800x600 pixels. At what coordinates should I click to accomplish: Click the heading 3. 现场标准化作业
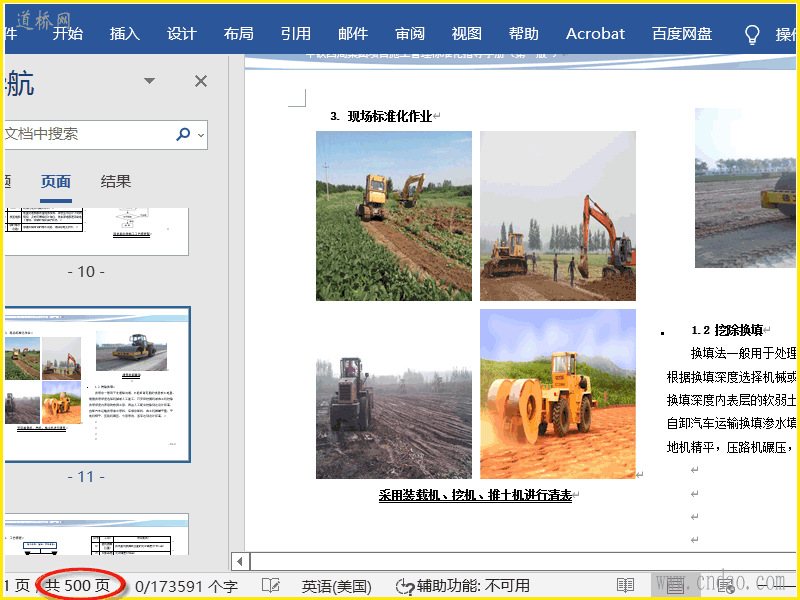pos(382,116)
